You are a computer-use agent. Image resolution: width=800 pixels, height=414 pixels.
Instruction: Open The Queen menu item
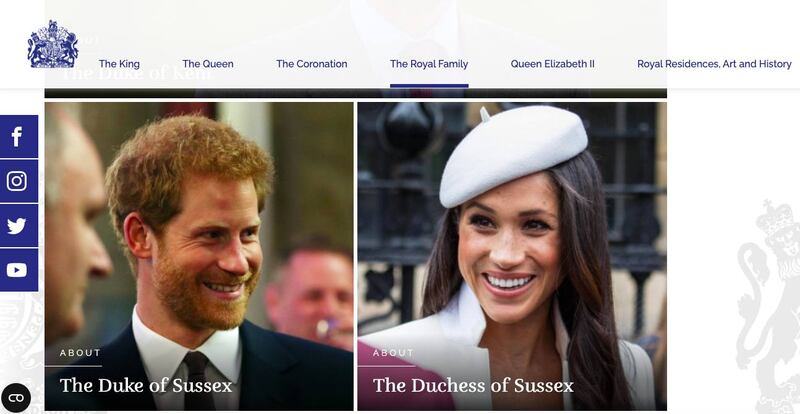click(x=208, y=64)
